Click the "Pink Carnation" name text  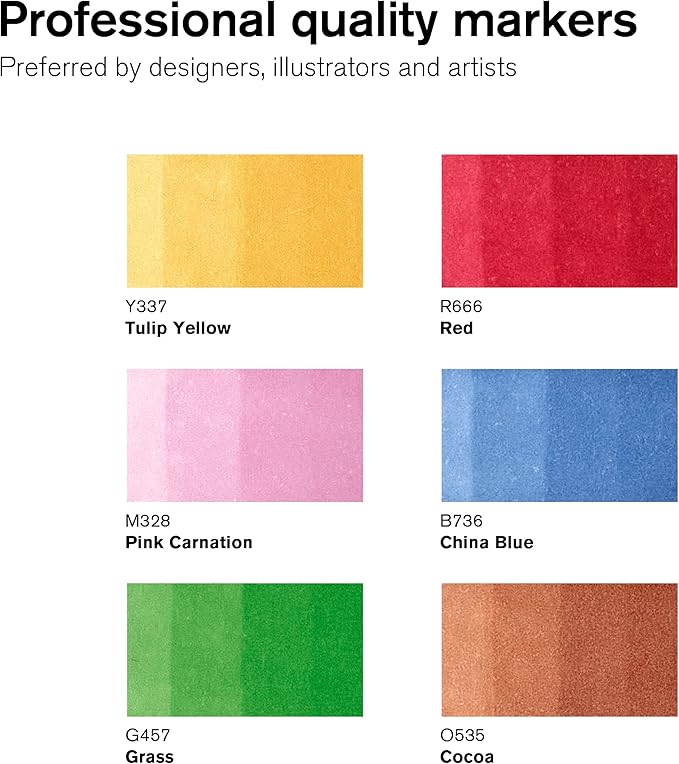pos(189,542)
